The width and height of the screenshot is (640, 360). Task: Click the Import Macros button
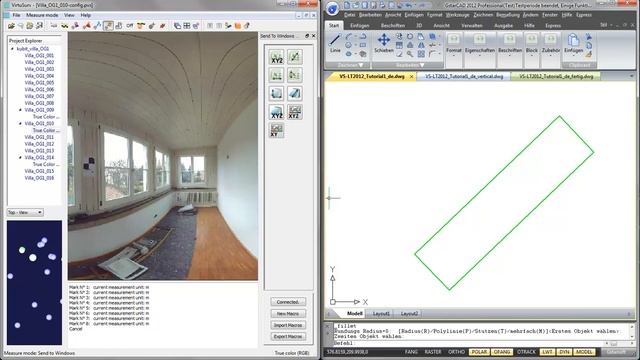pyautogui.click(x=288, y=325)
